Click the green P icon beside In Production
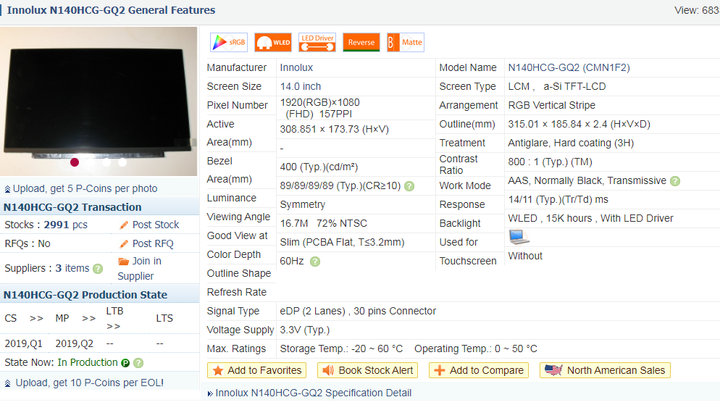Image resolution: width=720 pixels, height=405 pixels. pos(125,363)
